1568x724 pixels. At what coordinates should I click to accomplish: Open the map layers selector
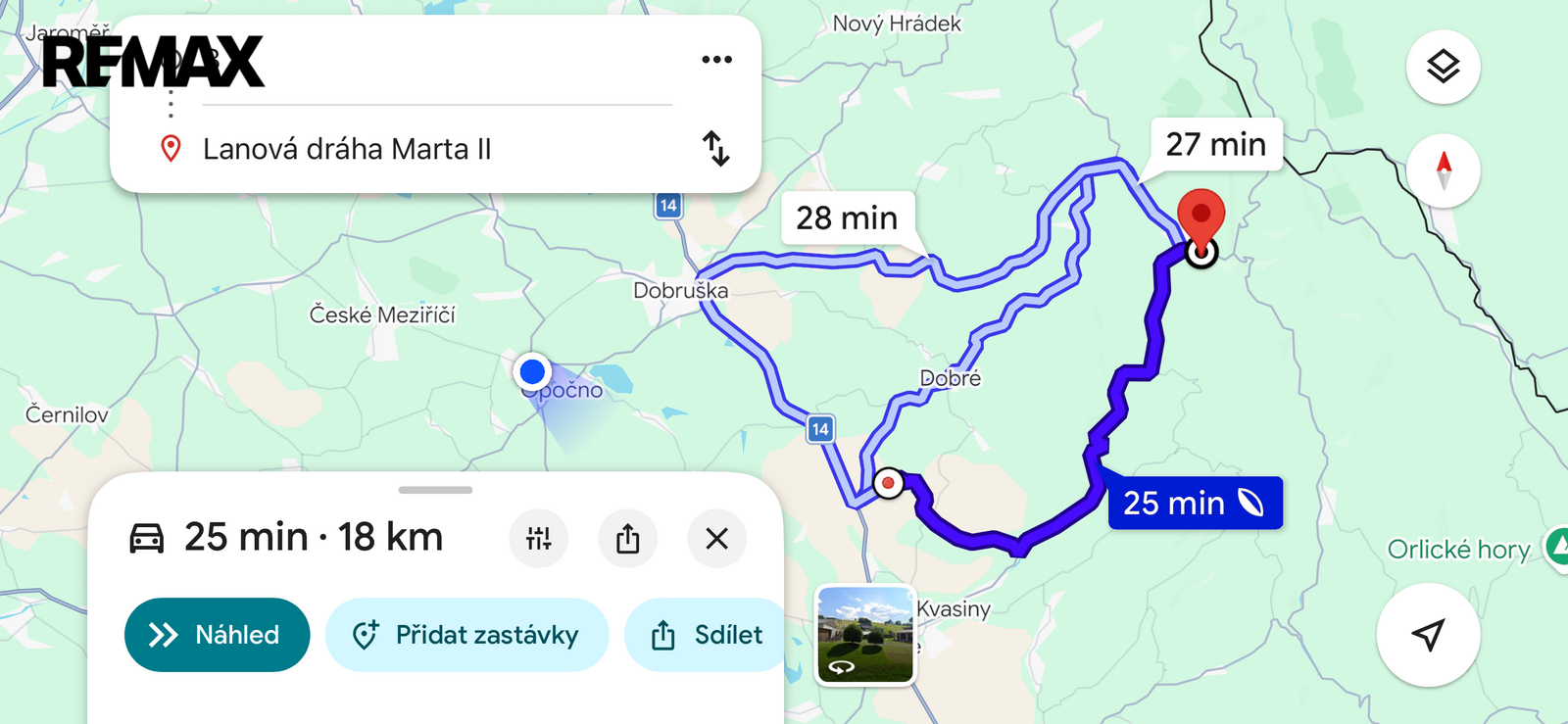(1443, 67)
